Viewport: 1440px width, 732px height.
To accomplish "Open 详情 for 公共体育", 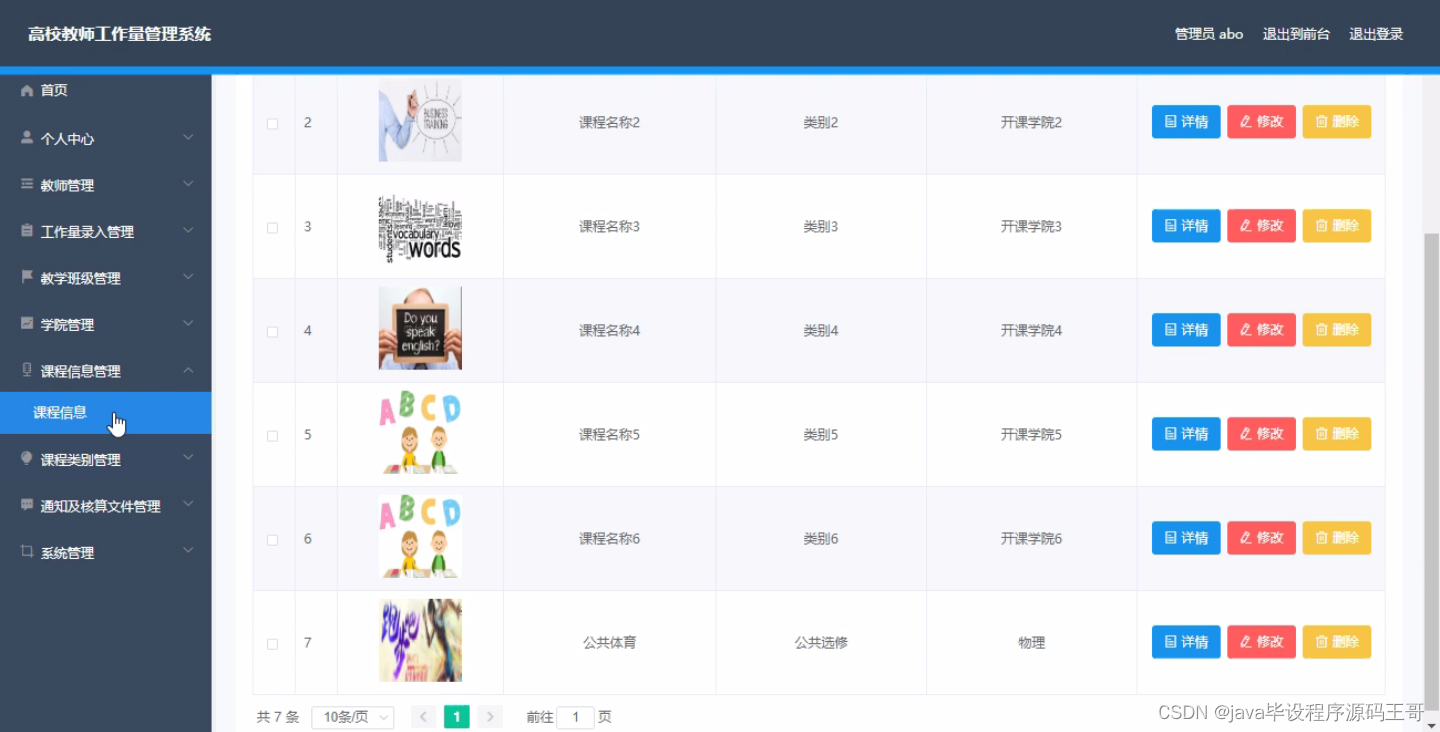I will pyautogui.click(x=1186, y=642).
